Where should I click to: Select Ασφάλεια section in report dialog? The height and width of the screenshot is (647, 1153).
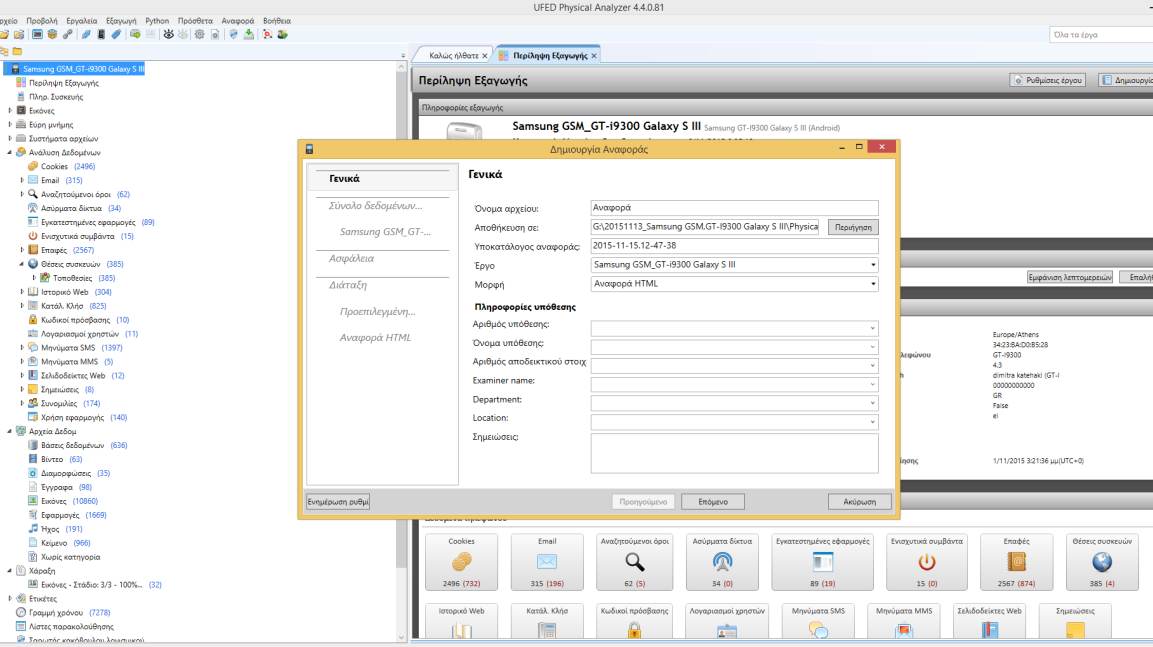[x=351, y=258]
